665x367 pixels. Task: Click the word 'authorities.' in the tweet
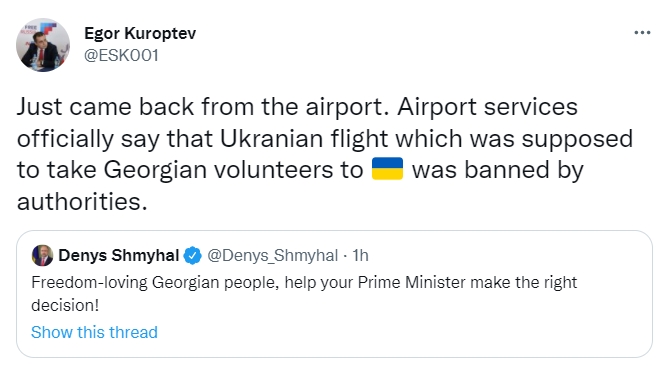tap(82, 201)
